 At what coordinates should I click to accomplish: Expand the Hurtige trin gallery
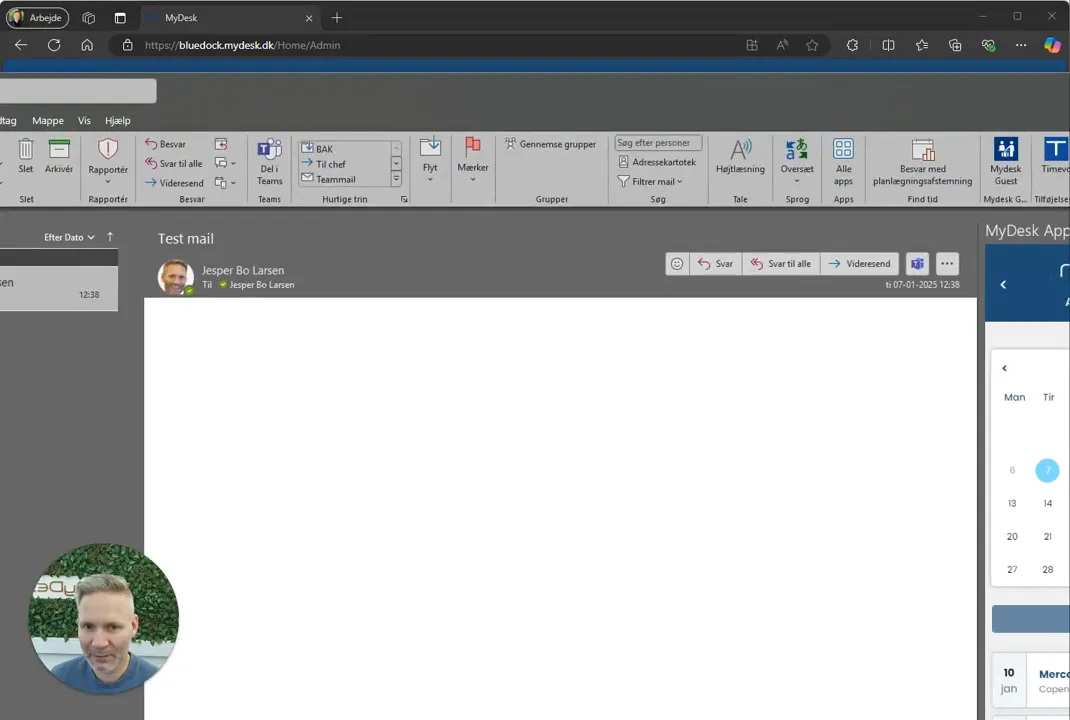point(396,179)
